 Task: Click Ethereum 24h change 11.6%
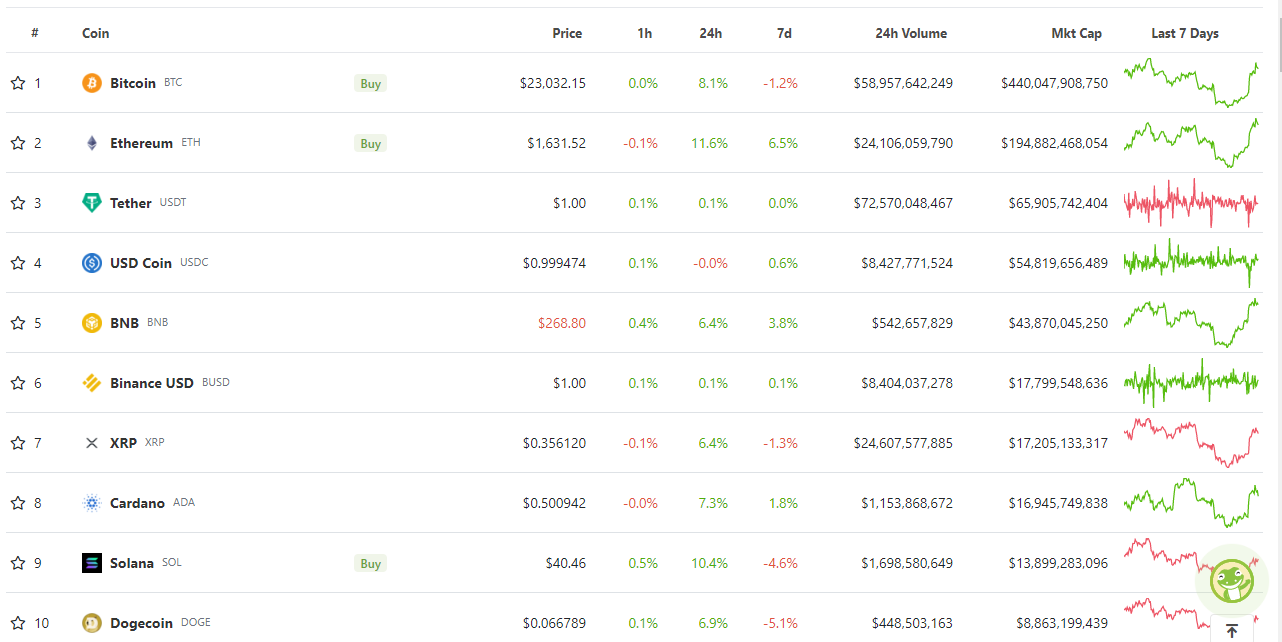point(710,143)
